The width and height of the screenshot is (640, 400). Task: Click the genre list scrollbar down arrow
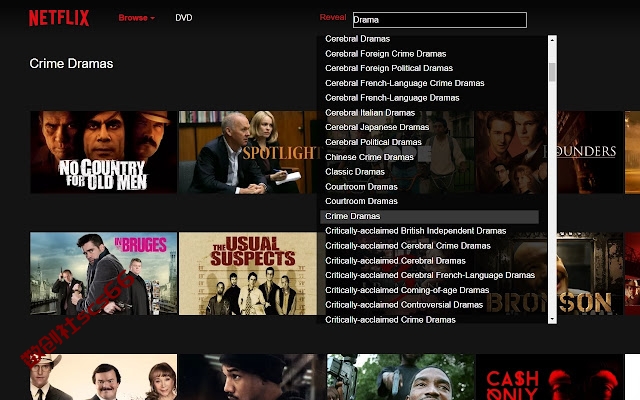(552, 319)
